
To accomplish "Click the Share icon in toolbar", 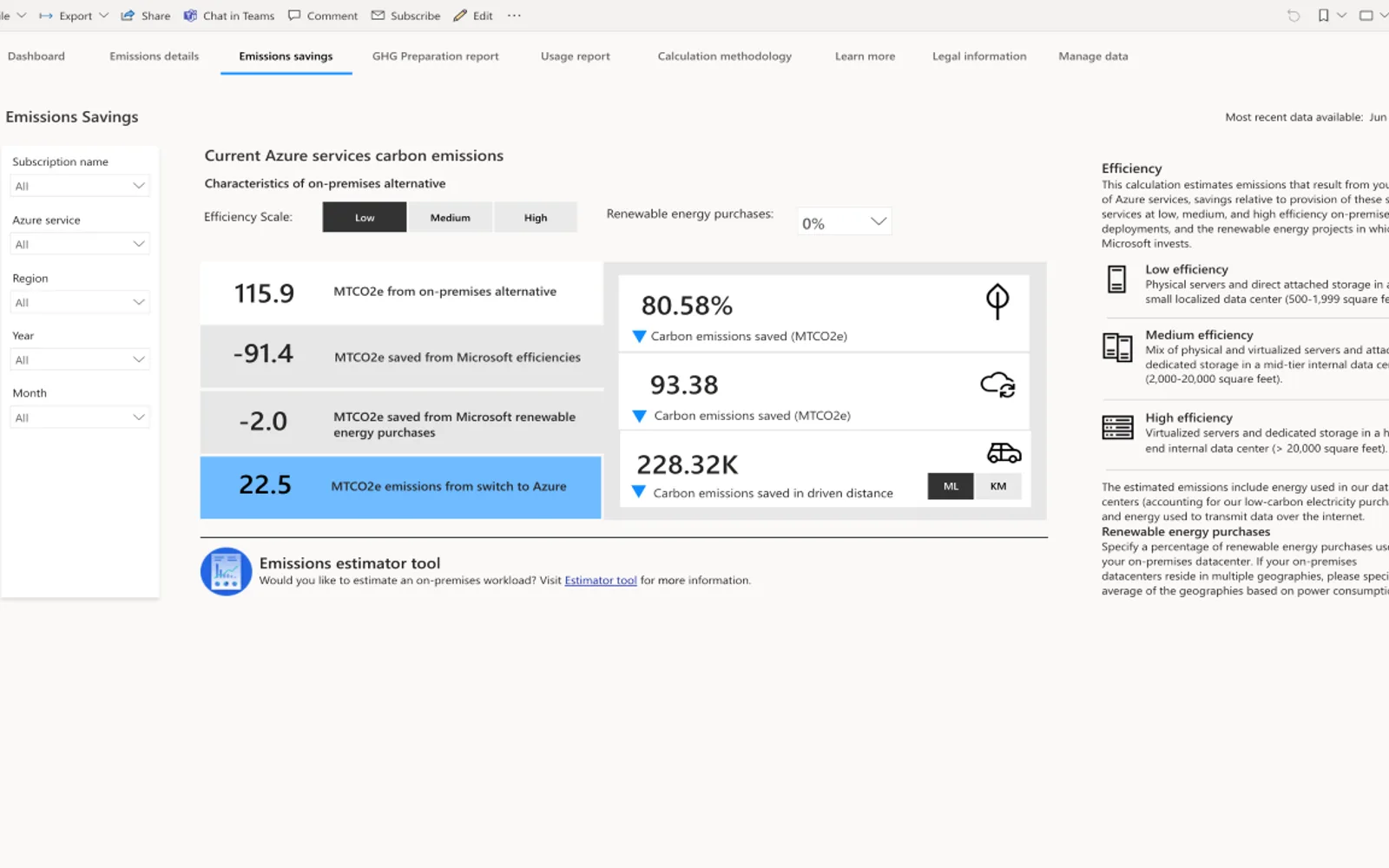I will pos(128,16).
